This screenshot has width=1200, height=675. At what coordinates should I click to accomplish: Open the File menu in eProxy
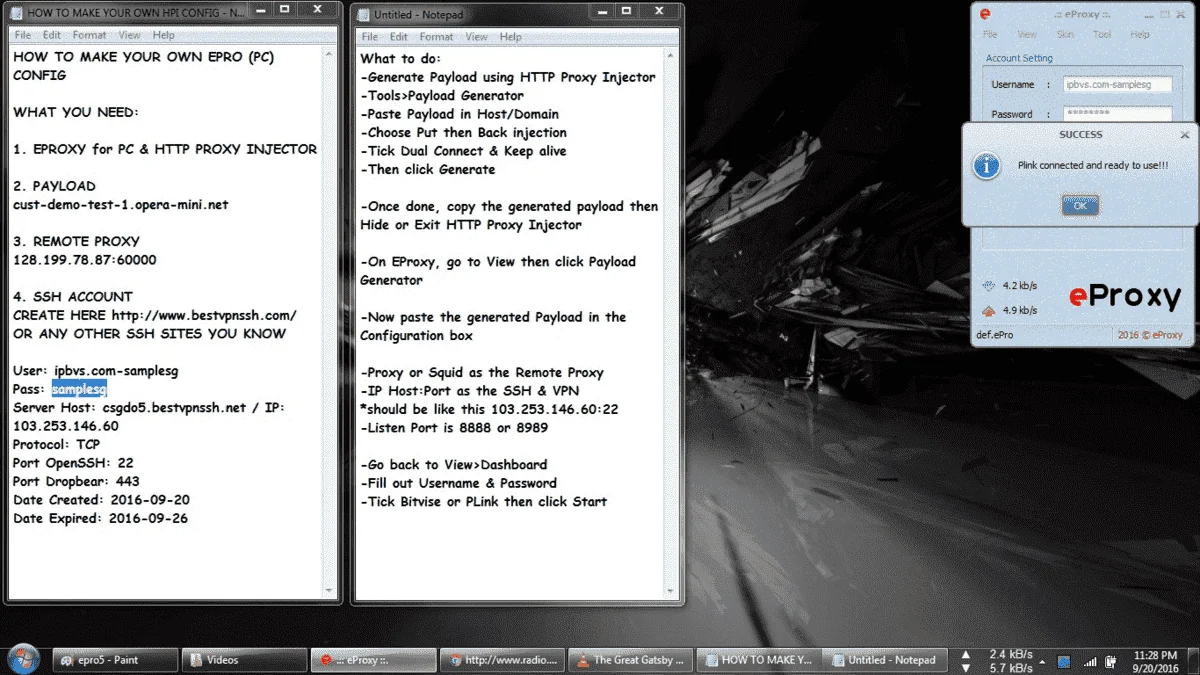[x=989, y=34]
